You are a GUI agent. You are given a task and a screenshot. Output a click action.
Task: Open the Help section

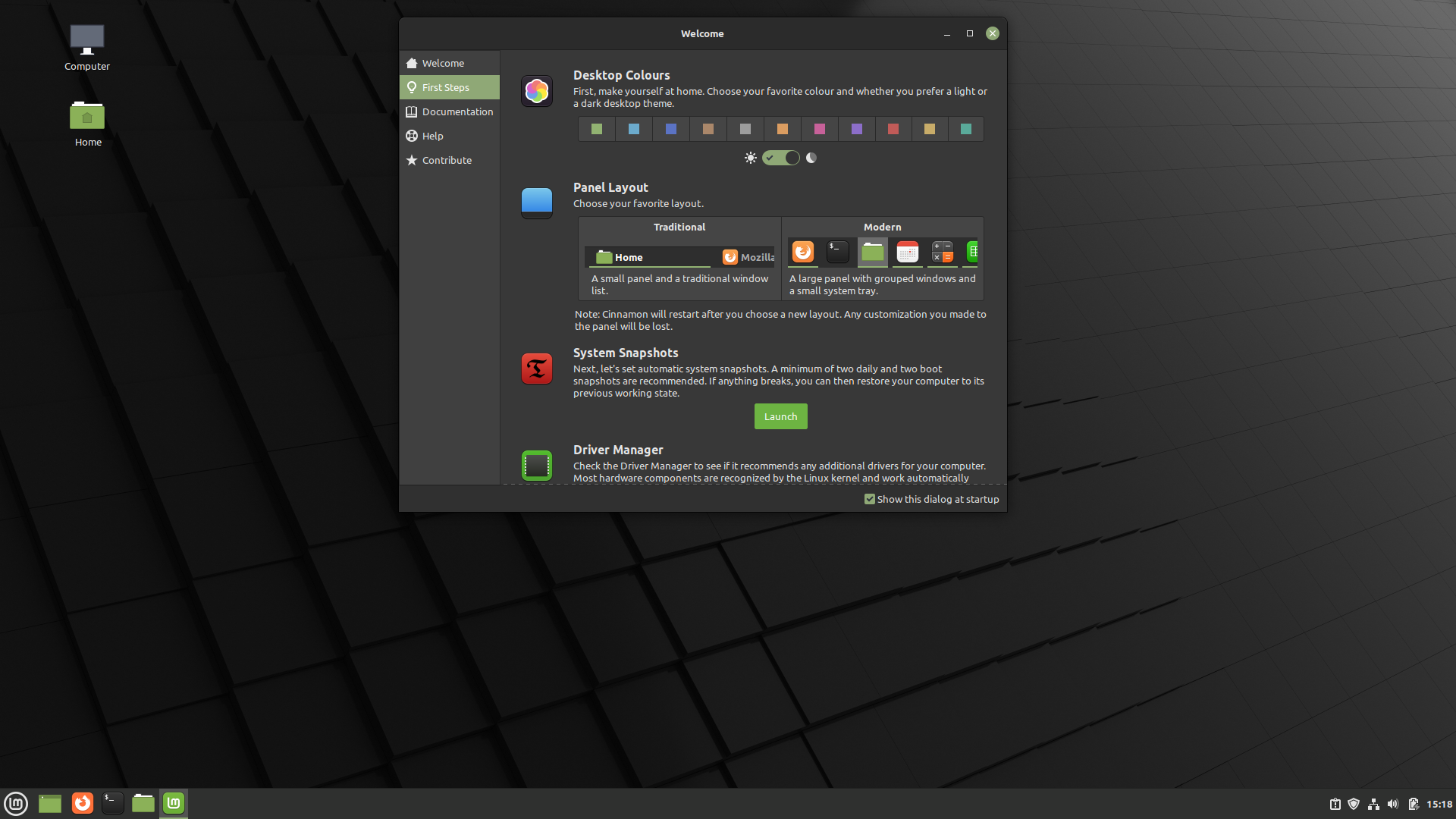pos(450,136)
